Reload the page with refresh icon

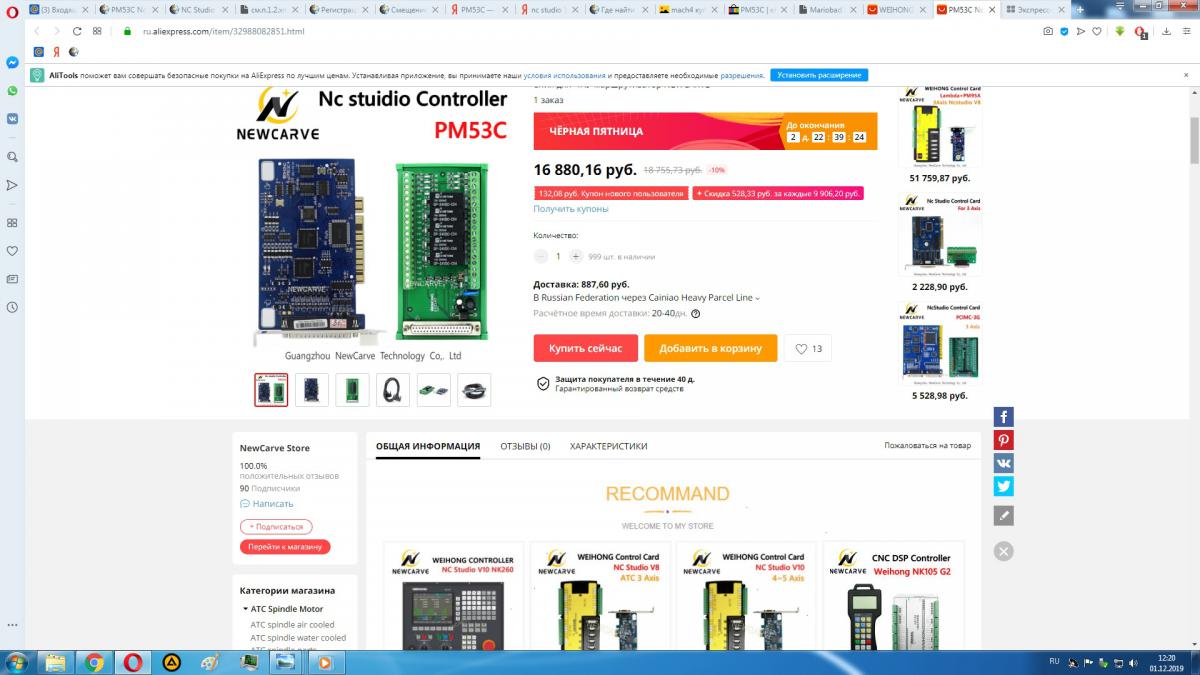coord(76,31)
